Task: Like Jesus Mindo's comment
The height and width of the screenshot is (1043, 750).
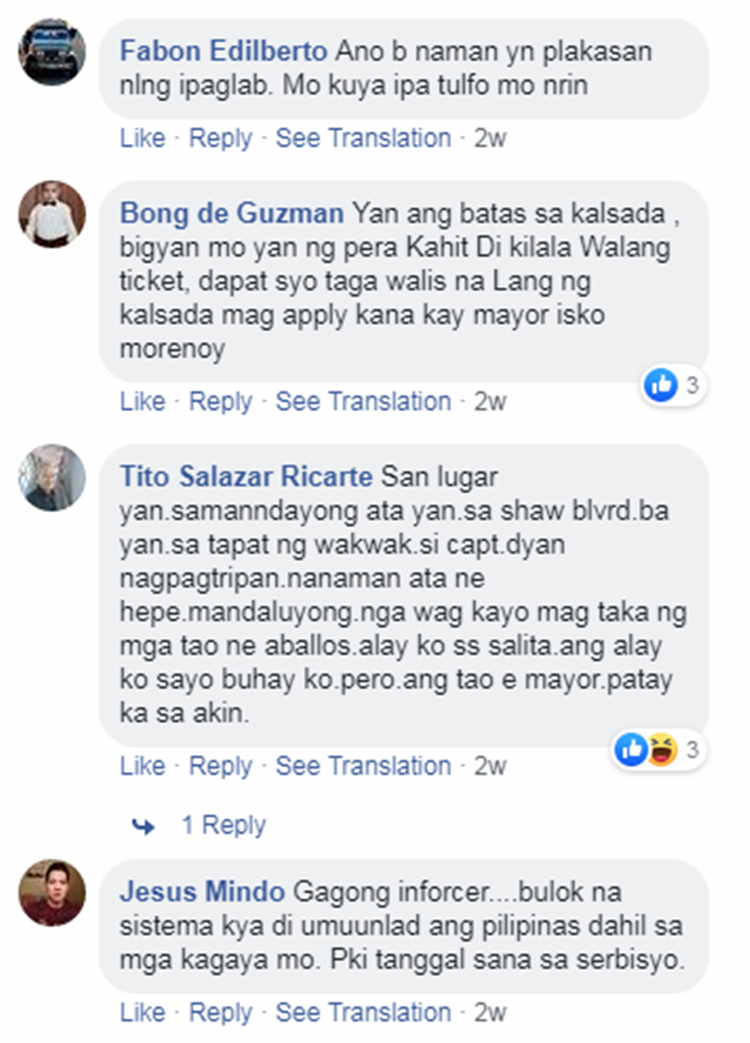Action: (142, 1013)
